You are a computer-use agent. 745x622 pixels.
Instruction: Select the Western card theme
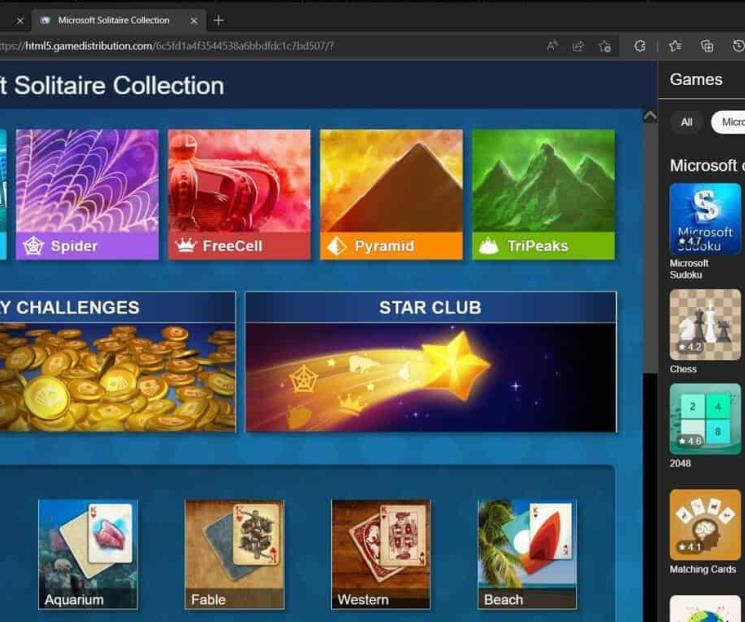click(381, 554)
